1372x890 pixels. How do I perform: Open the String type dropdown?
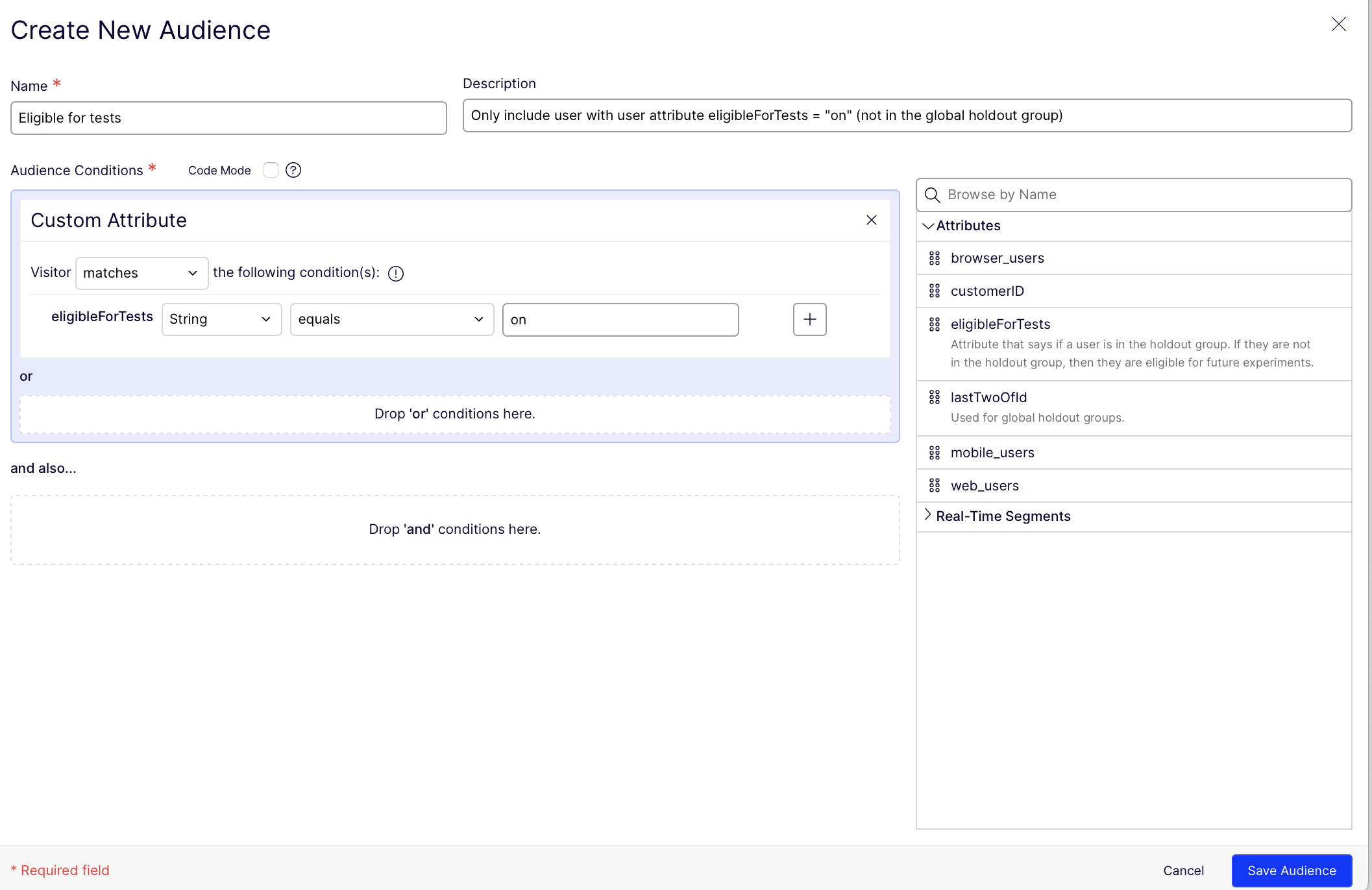pyautogui.click(x=221, y=319)
